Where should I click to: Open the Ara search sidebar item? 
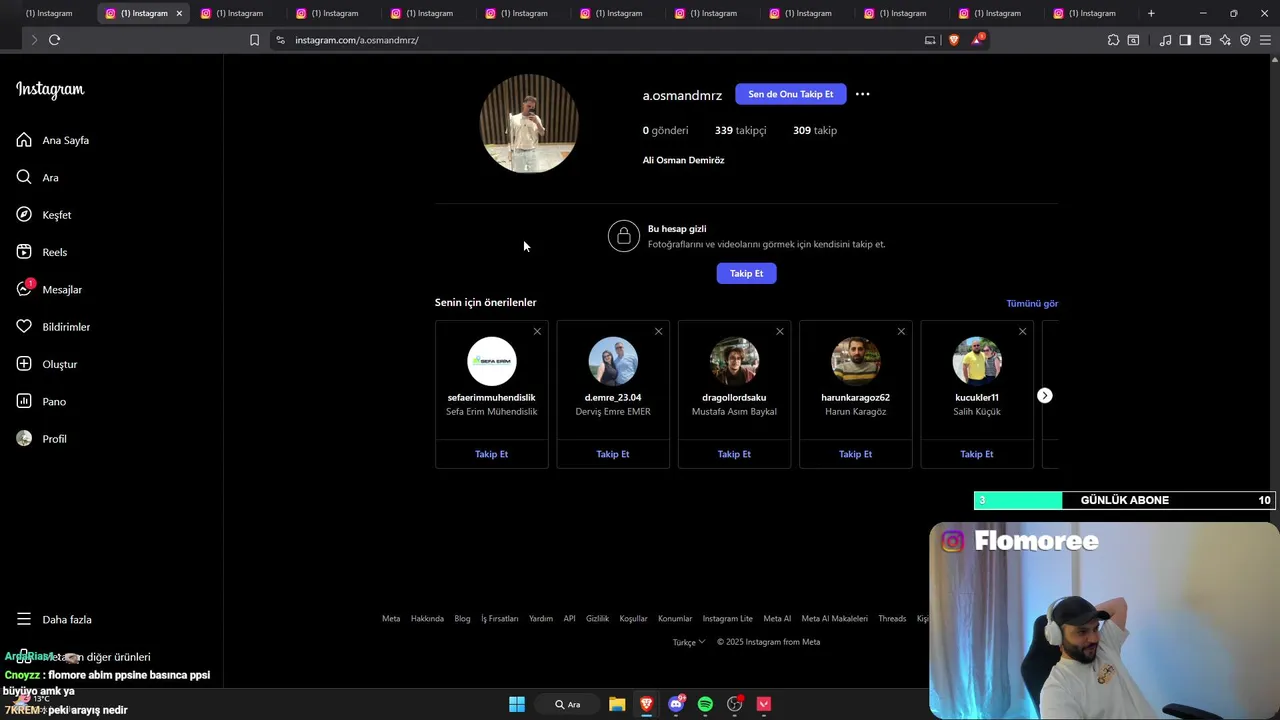(x=38, y=177)
